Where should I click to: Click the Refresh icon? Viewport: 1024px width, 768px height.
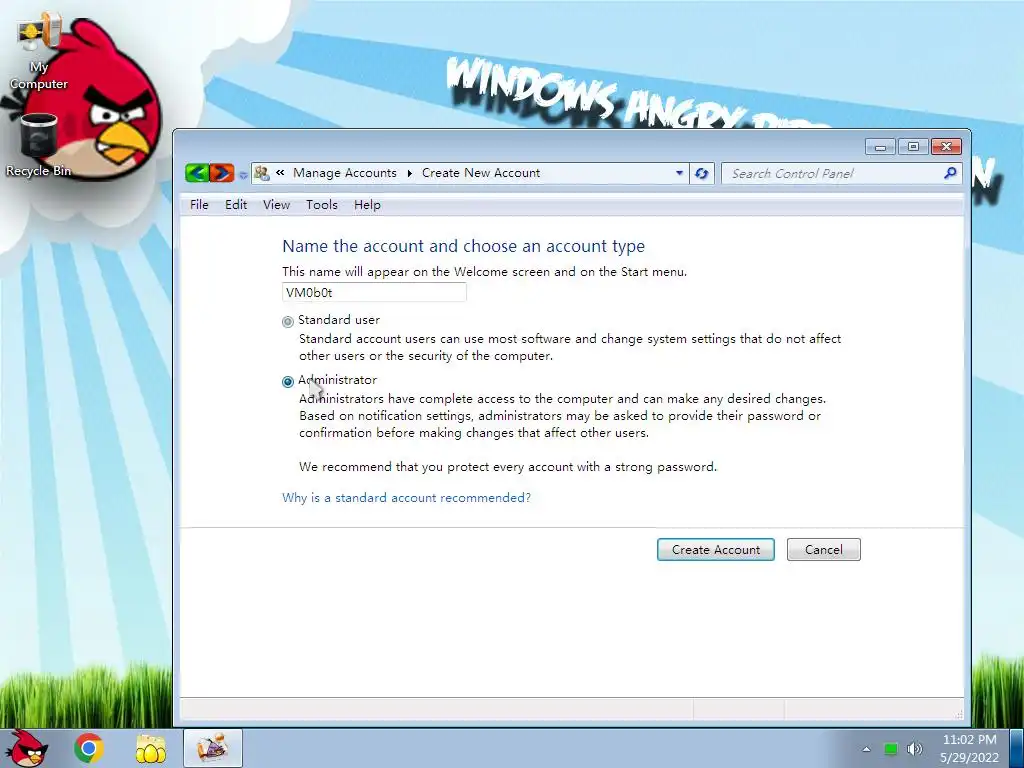tap(701, 174)
